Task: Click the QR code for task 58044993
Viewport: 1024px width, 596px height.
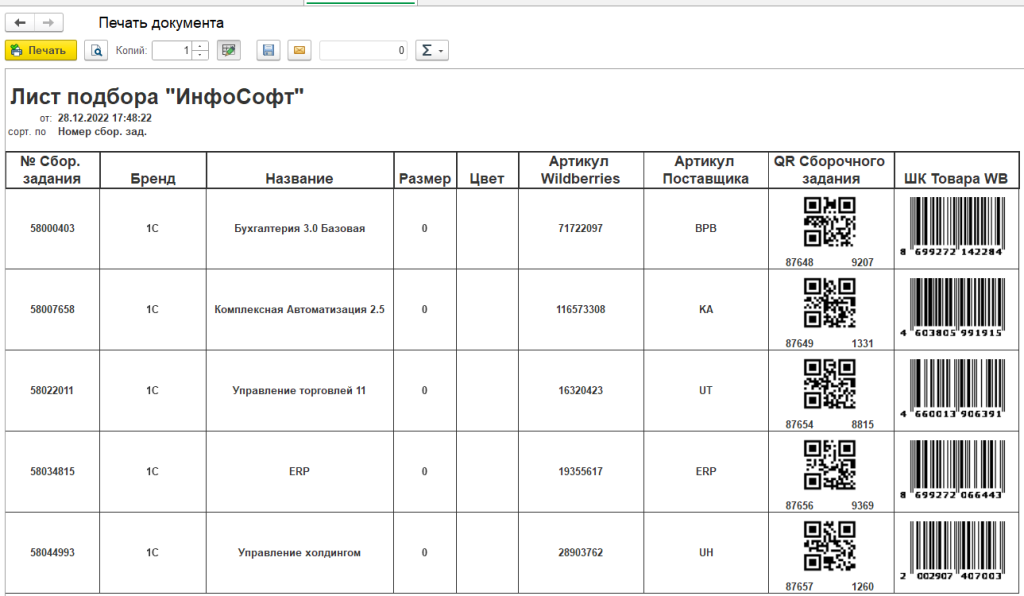Action: pos(829,546)
